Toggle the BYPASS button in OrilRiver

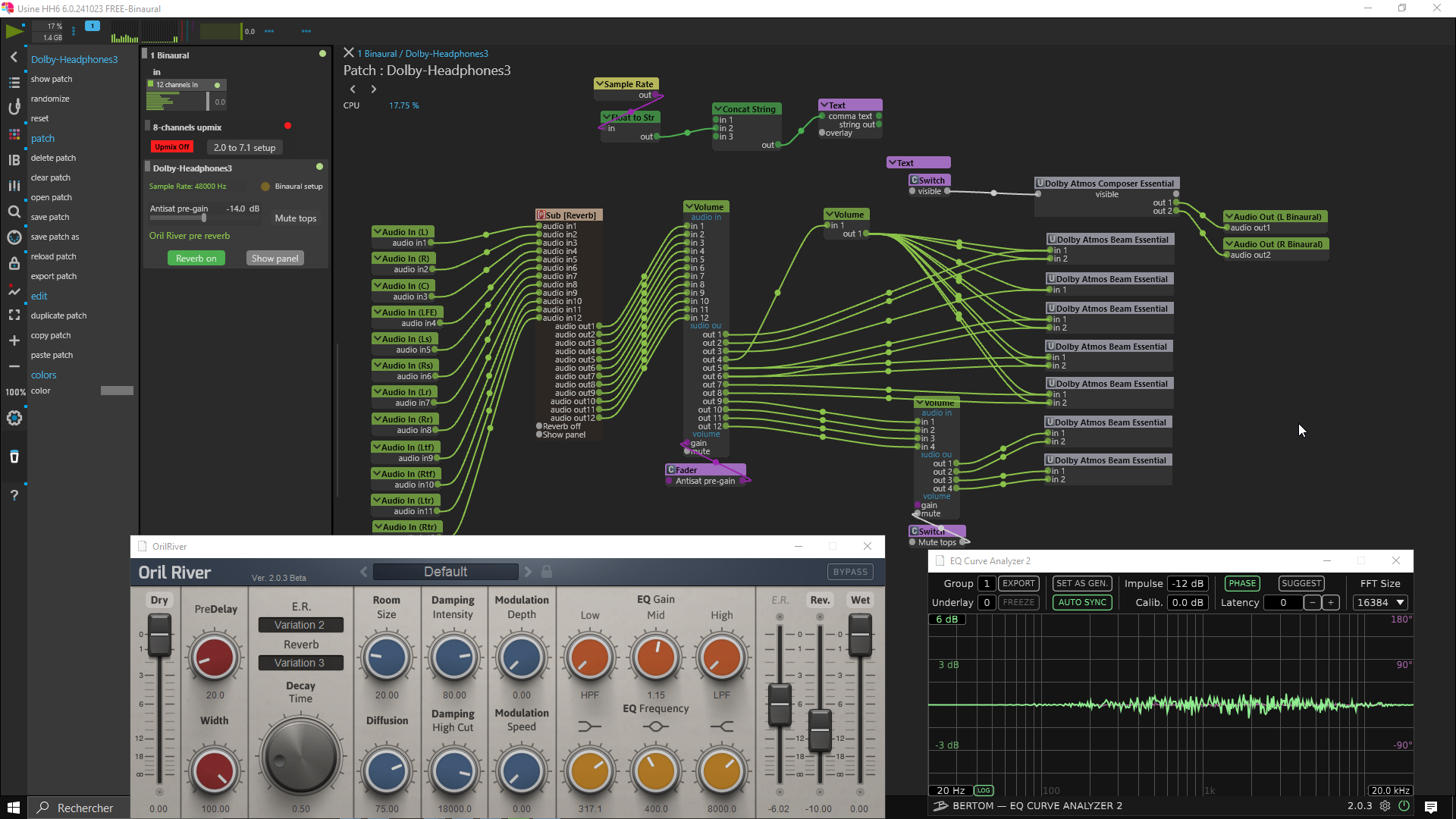[x=850, y=572]
